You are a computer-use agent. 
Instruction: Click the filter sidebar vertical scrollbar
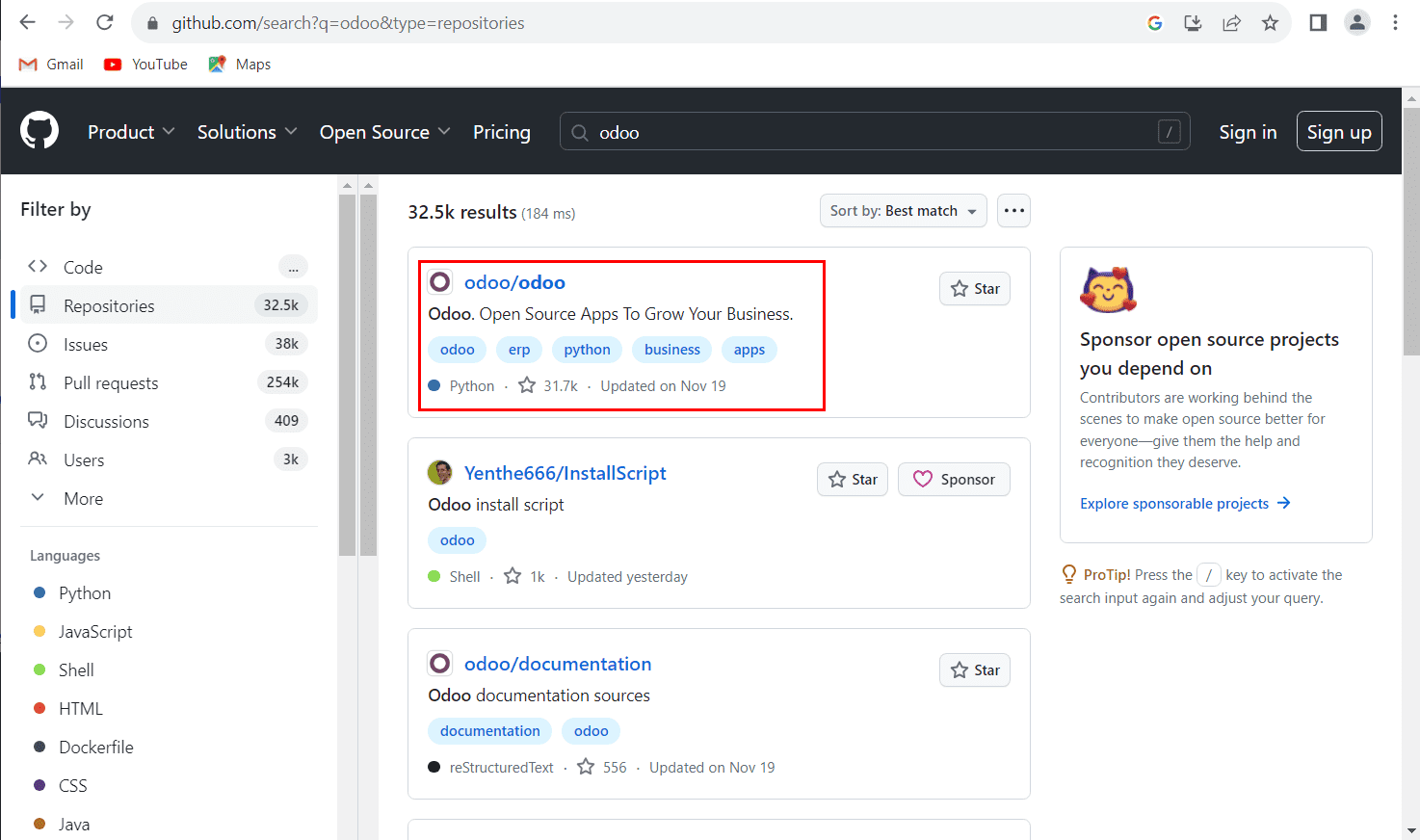(x=348, y=376)
